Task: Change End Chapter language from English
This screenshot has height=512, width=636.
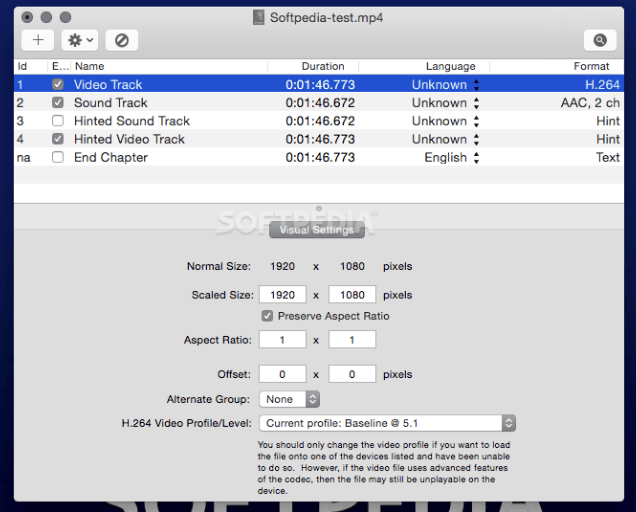Action: (x=476, y=157)
